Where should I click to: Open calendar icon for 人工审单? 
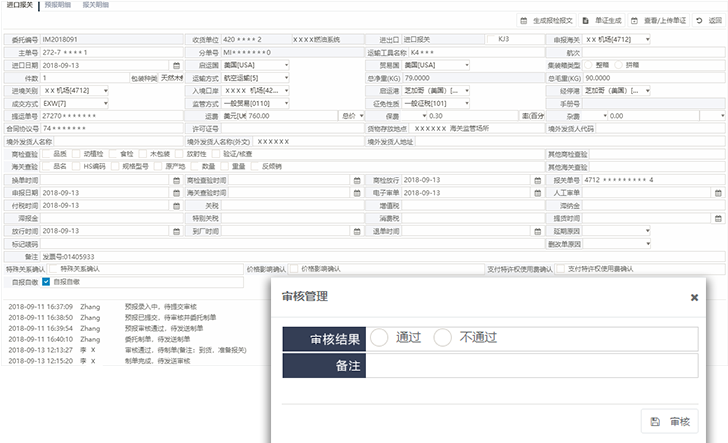pos(718,193)
